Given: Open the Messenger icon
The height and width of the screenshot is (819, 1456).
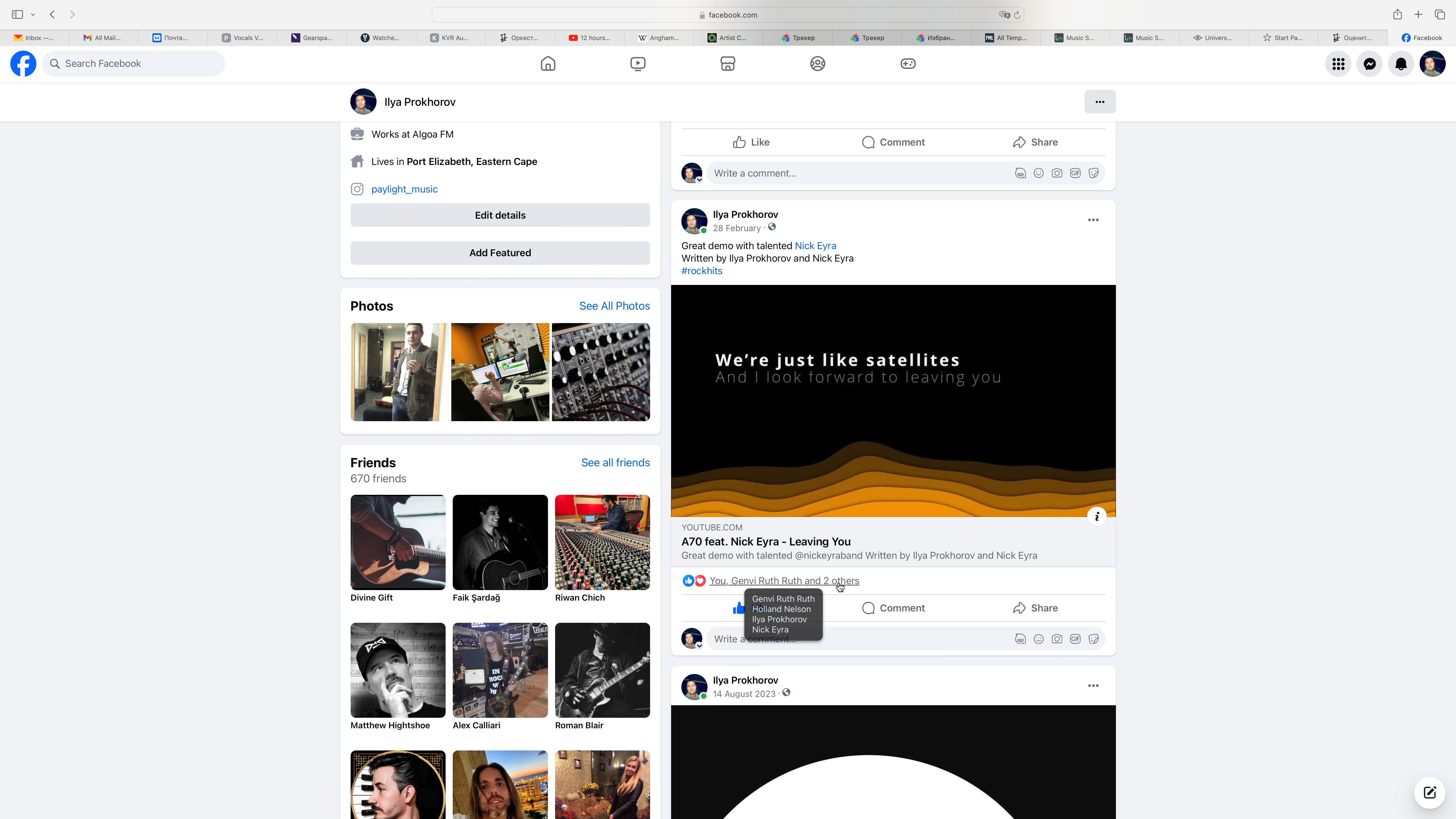Looking at the screenshot, I should 1370,64.
